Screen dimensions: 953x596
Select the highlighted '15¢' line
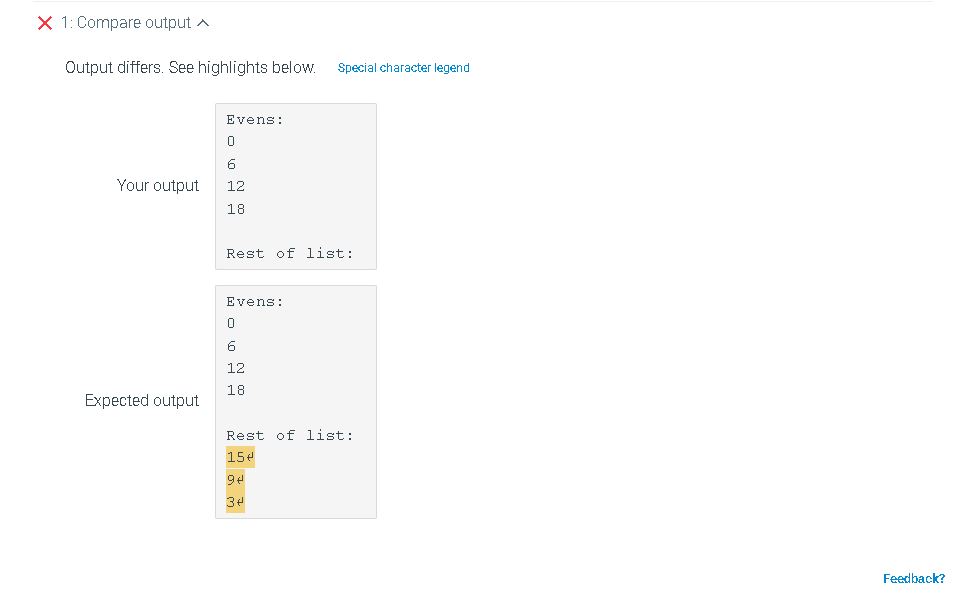point(240,457)
